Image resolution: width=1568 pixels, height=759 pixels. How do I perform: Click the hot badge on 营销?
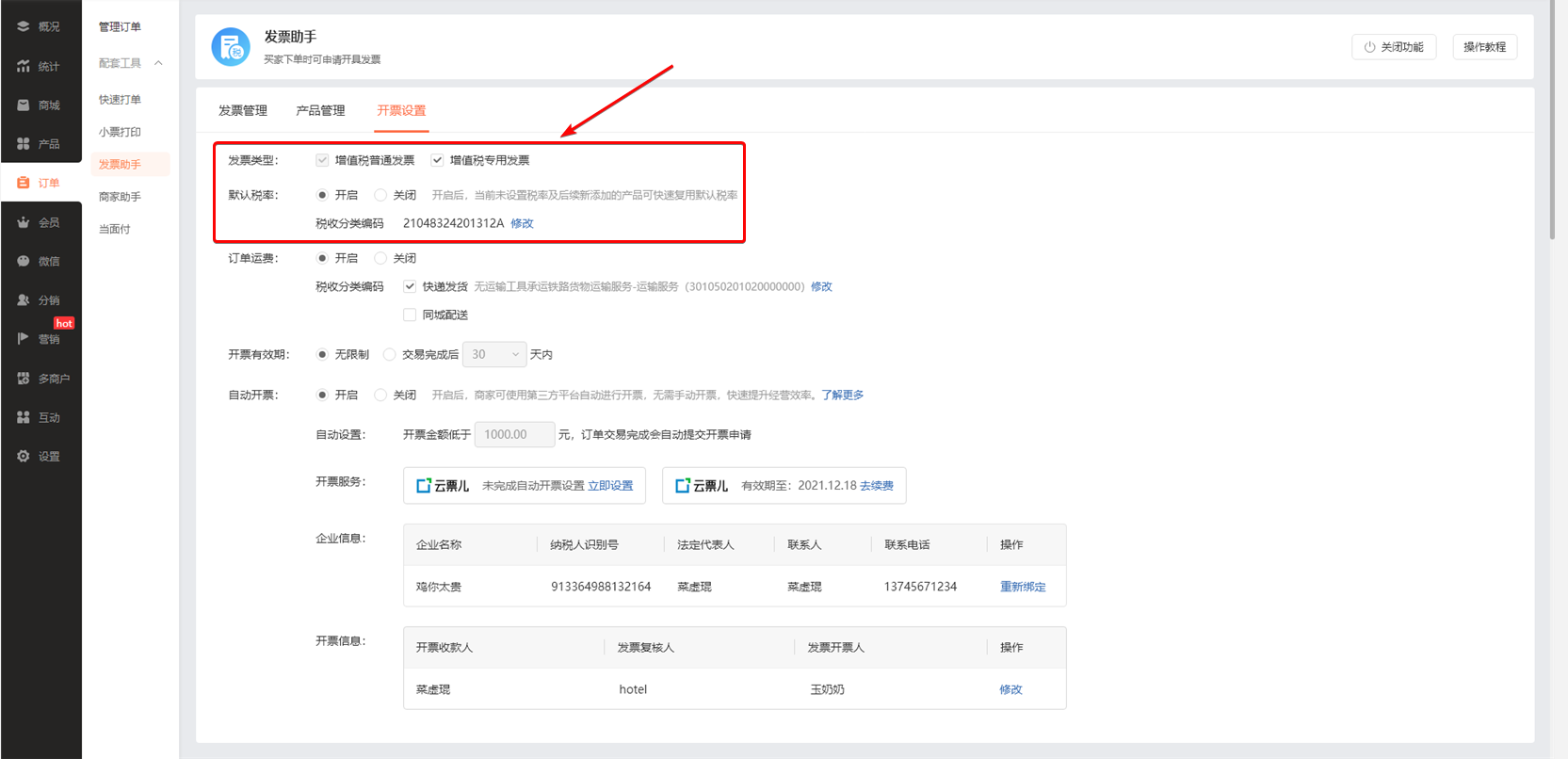click(64, 323)
